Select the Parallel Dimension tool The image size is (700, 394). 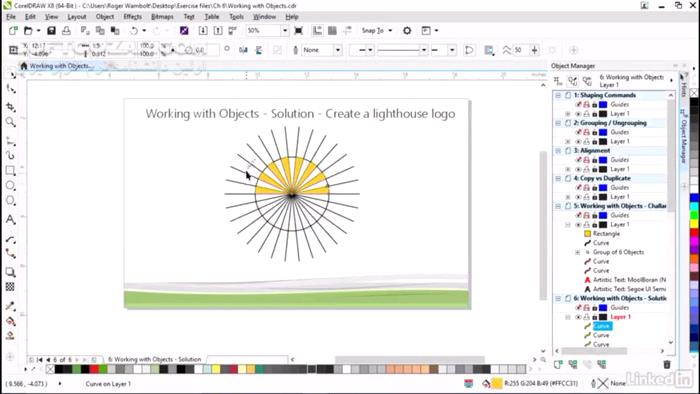click(x=11, y=240)
